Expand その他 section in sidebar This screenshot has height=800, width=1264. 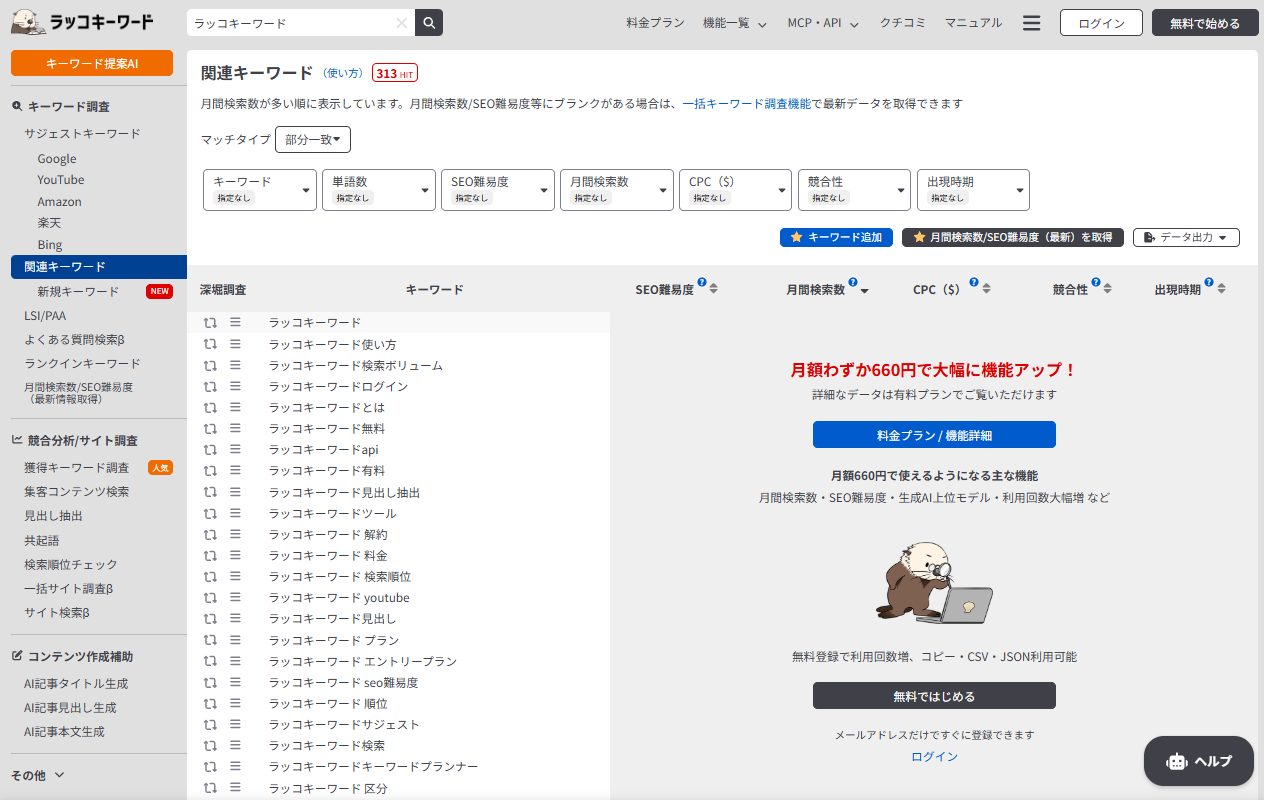38,775
